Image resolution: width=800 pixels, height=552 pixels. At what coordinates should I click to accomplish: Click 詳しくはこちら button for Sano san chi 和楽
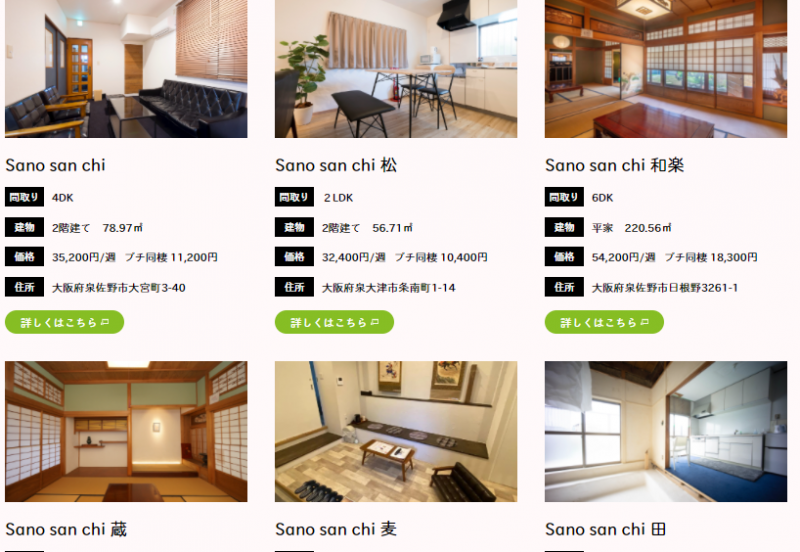pos(604,322)
